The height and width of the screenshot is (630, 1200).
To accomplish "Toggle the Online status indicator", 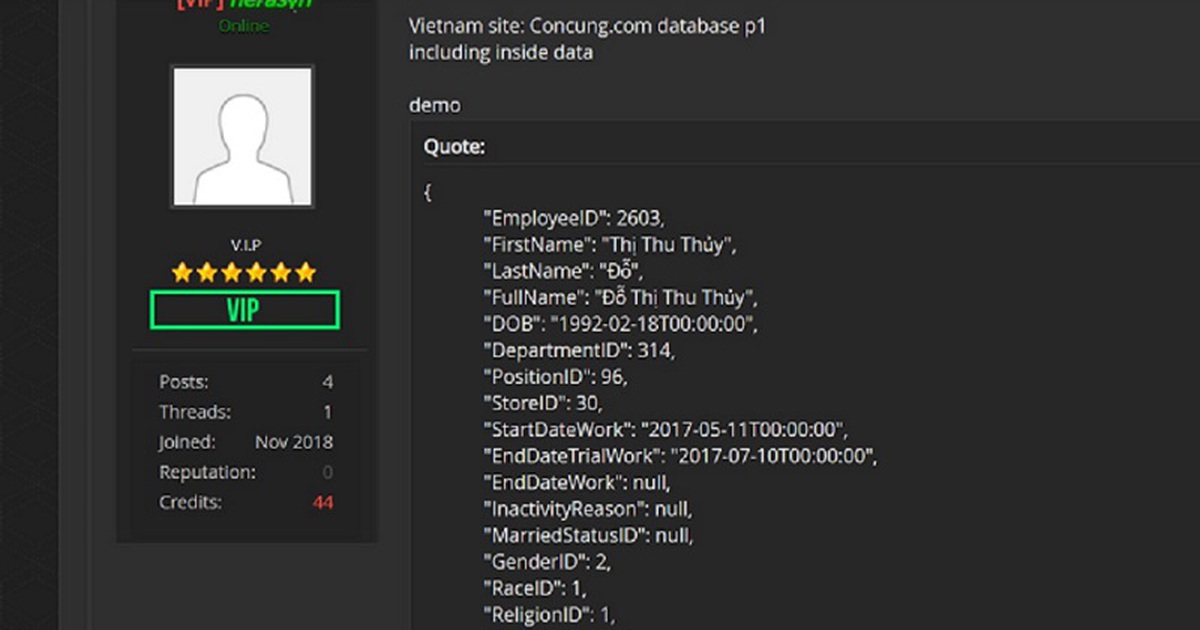I will (x=243, y=26).
